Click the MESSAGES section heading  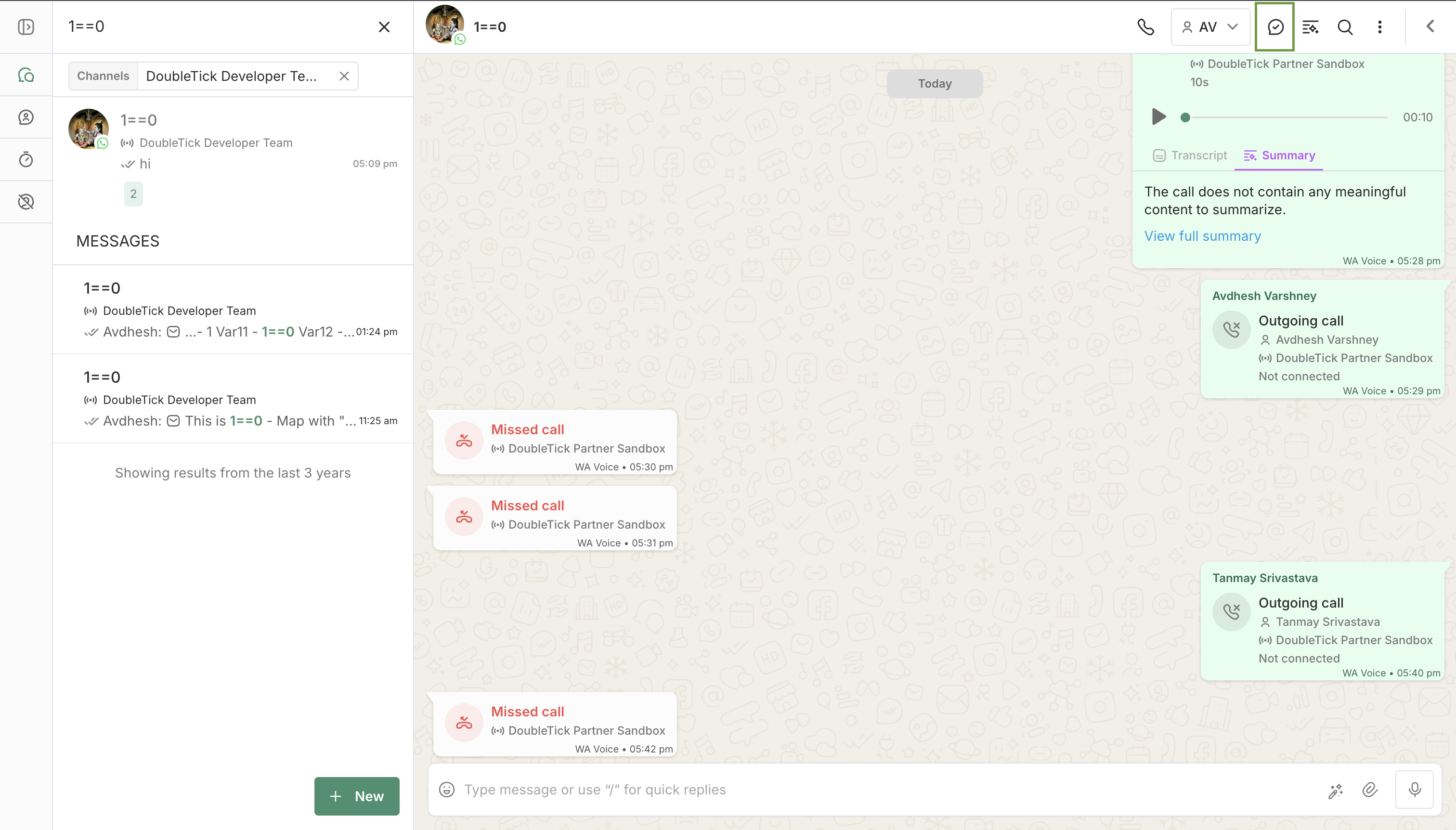click(x=117, y=241)
